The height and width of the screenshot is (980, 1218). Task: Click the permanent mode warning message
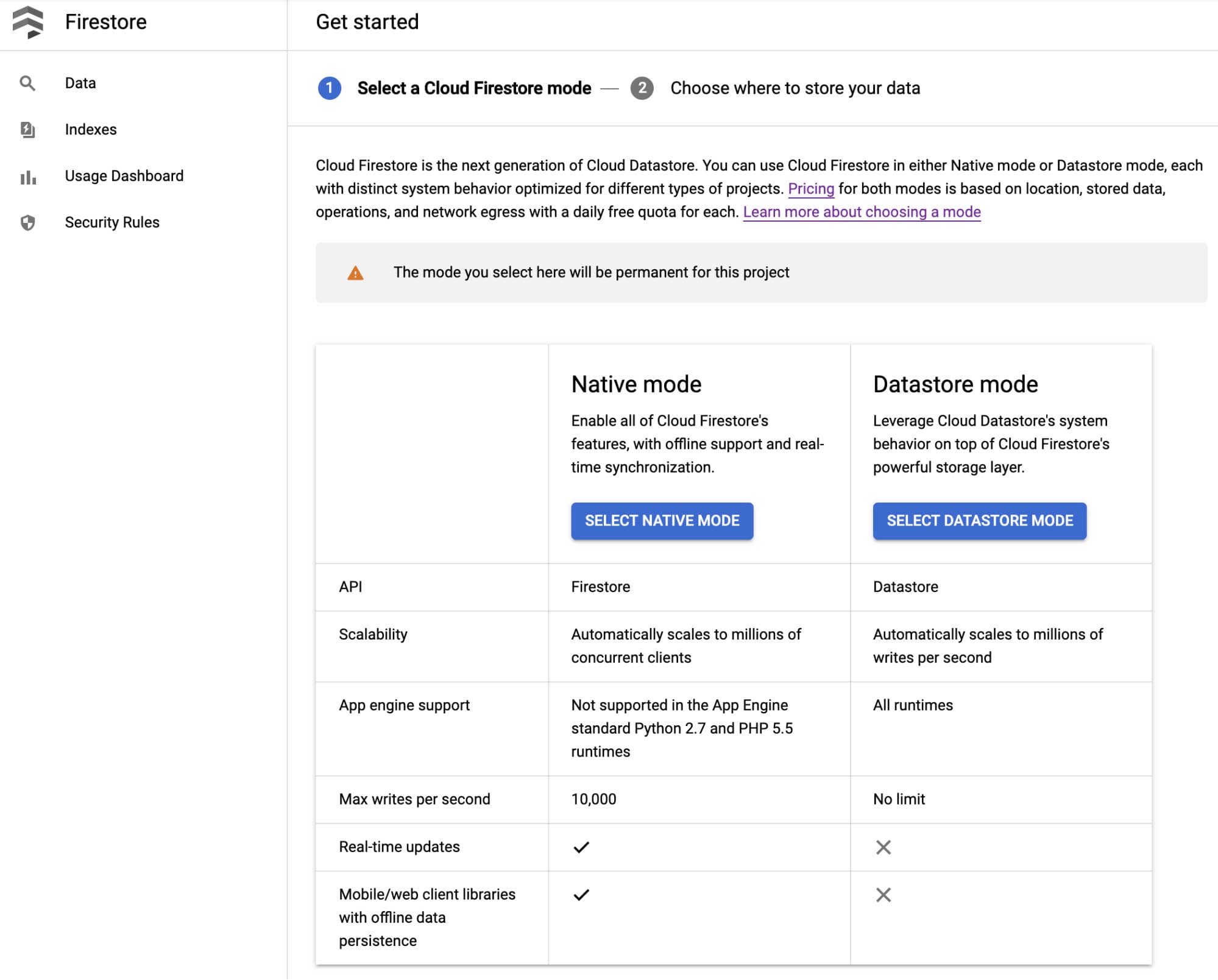591,272
